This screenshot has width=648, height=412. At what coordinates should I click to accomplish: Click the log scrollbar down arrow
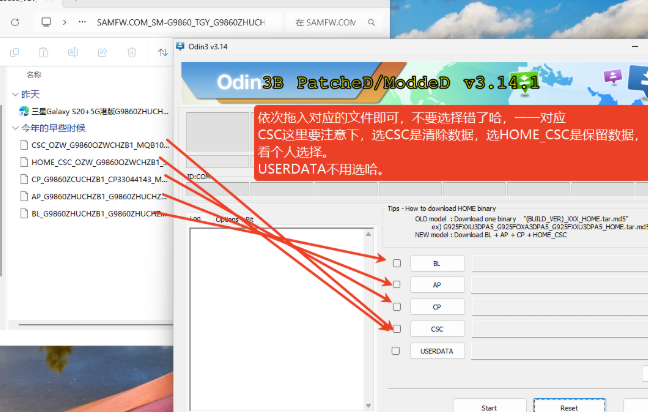tap(368, 406)
